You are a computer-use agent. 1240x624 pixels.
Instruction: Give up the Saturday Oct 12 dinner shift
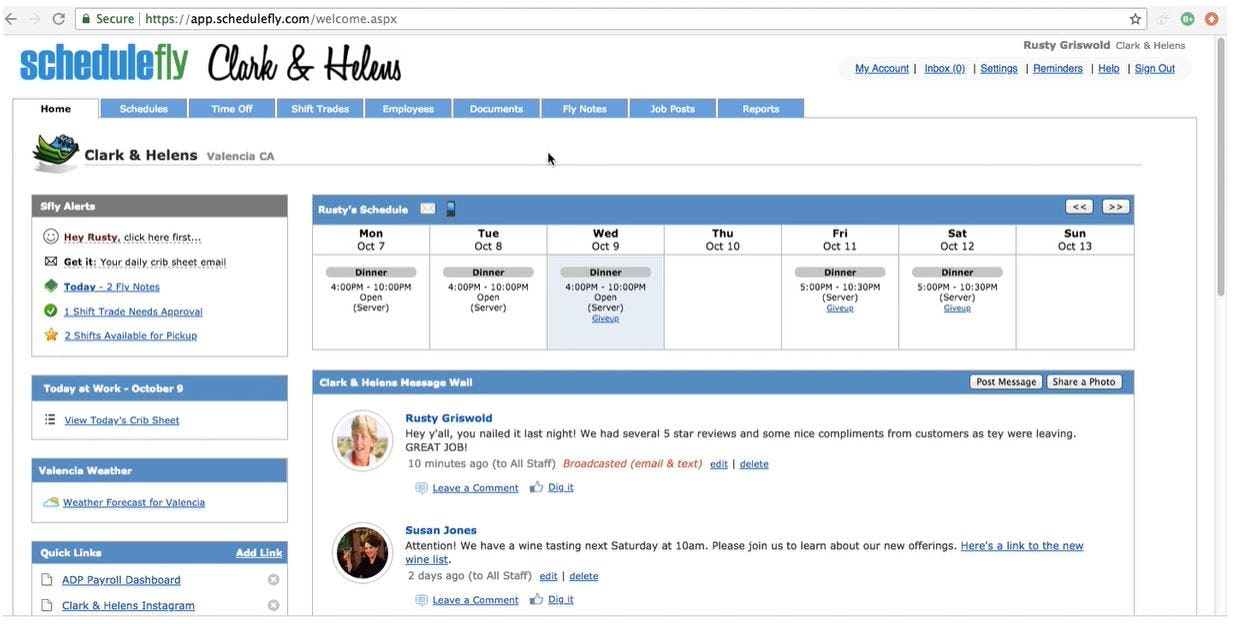[957, 308]
